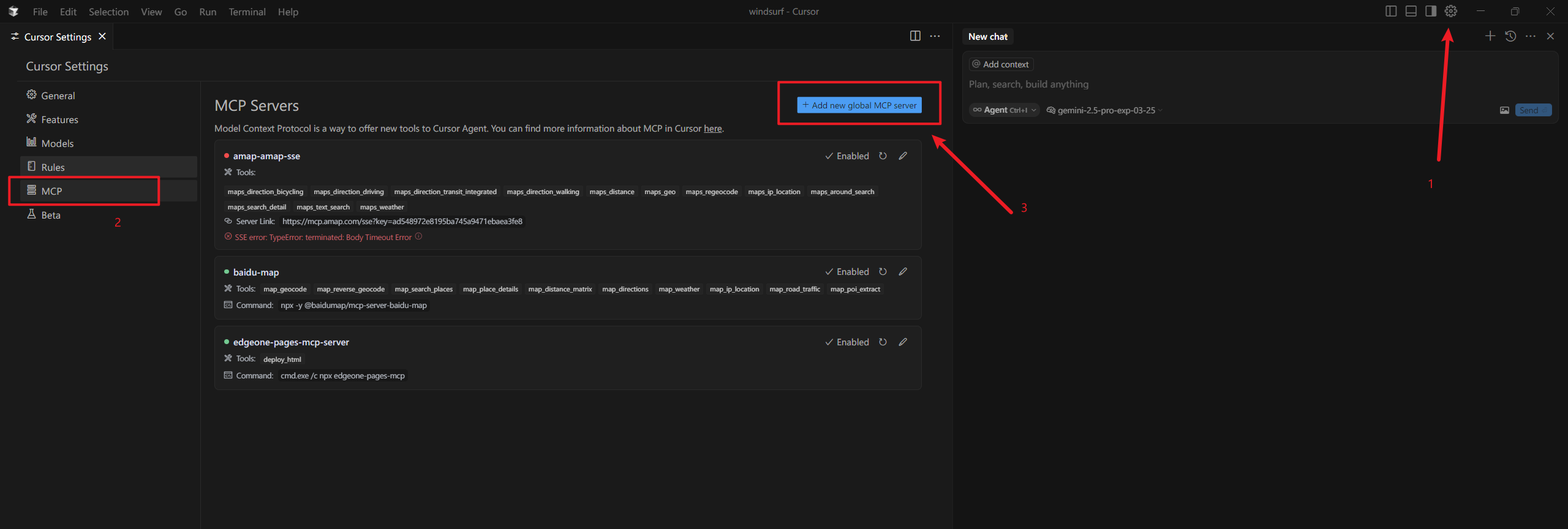Refresh the edgeone-pages-mcp-server
This screenshot has width=1568, height=529.
883,342
